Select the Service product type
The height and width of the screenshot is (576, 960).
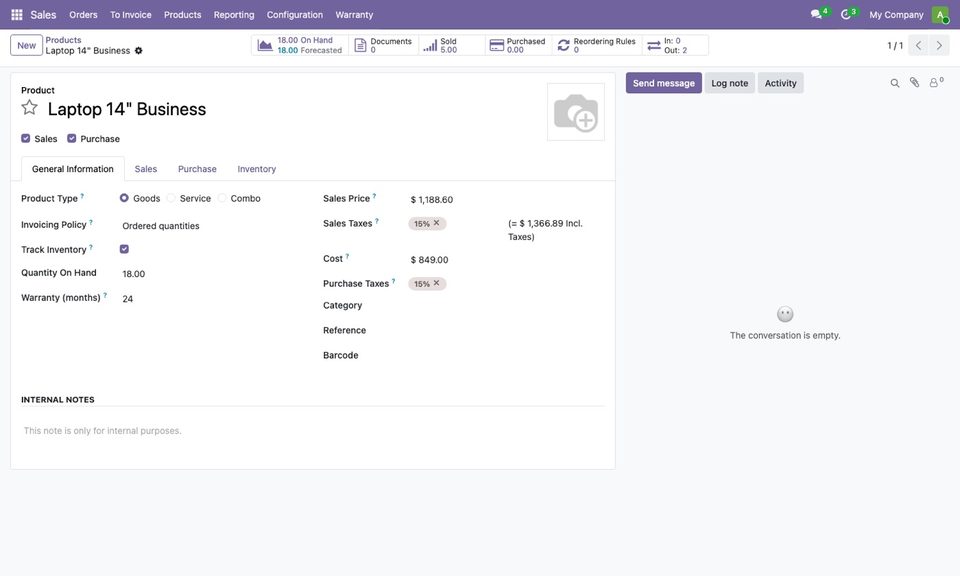171,198
